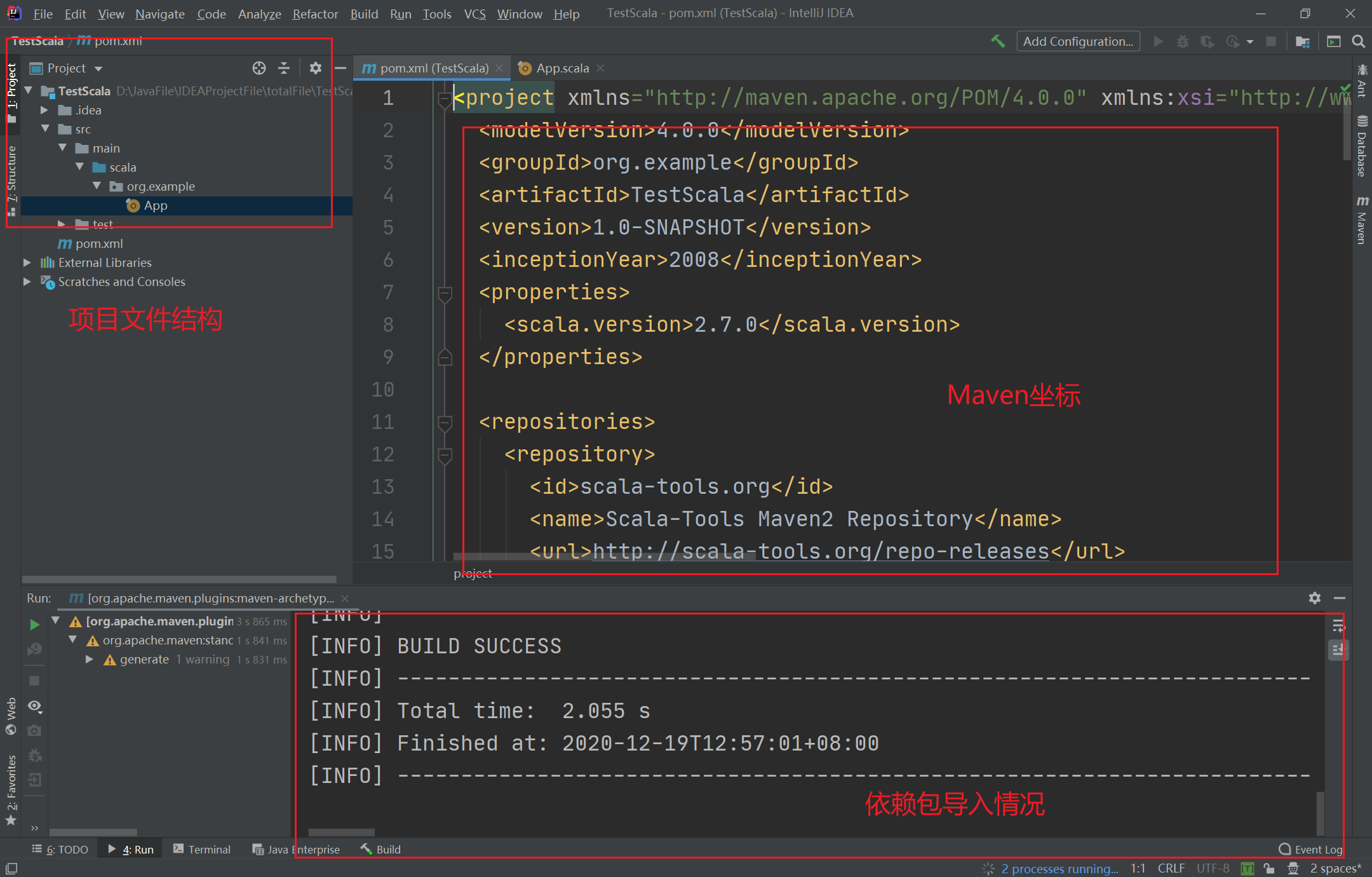This screenshot has height=877, width=1372.
Task: Change CRLF line separator in status bar
Action: [x=1171, y=868]
